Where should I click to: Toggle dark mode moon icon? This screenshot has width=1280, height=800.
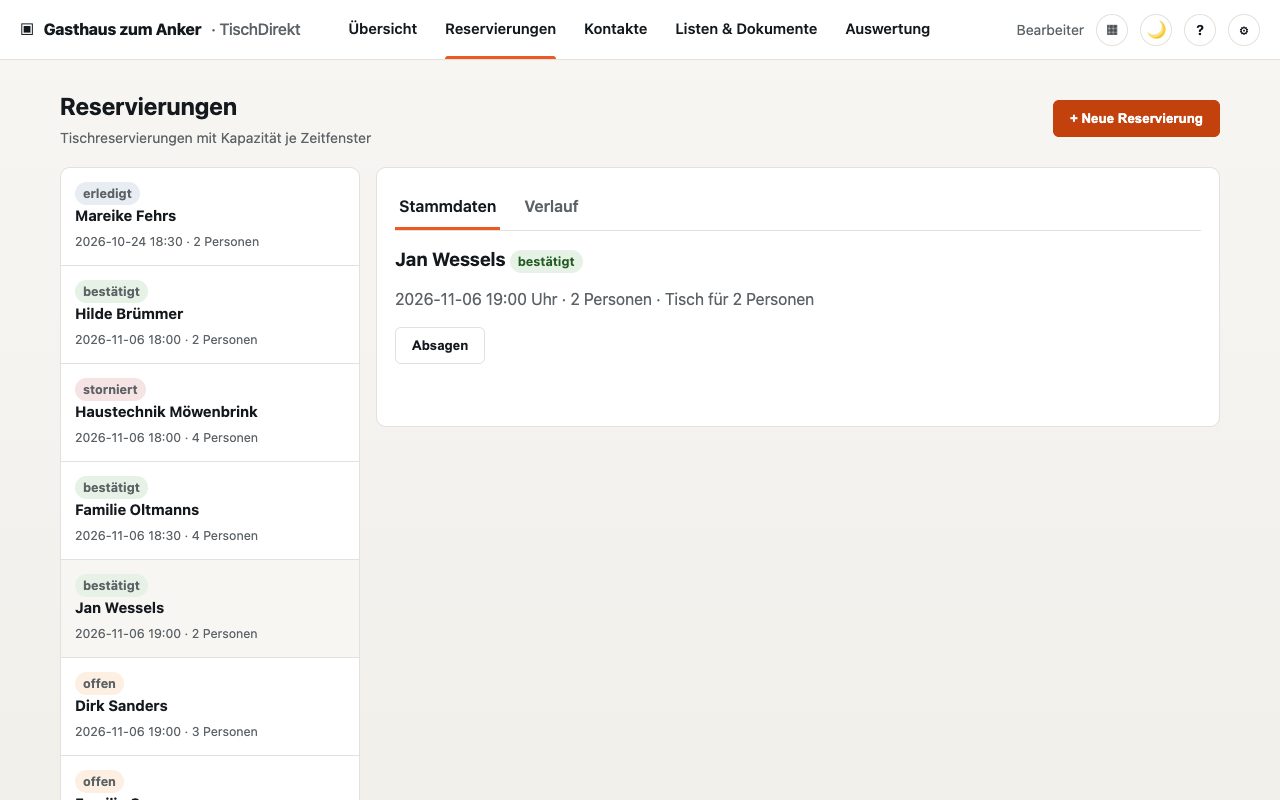point(1156,30)
